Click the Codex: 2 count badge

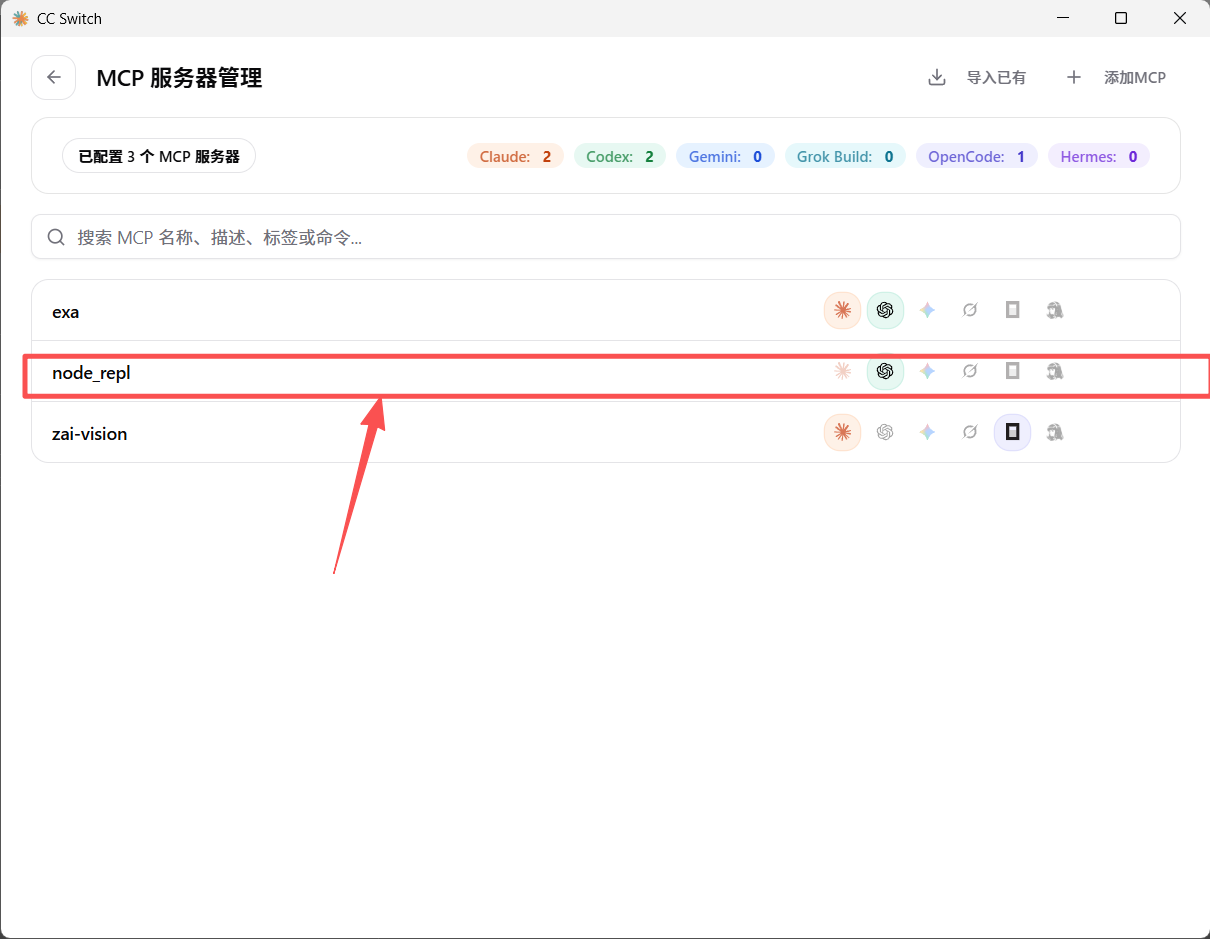coord(620,156)
